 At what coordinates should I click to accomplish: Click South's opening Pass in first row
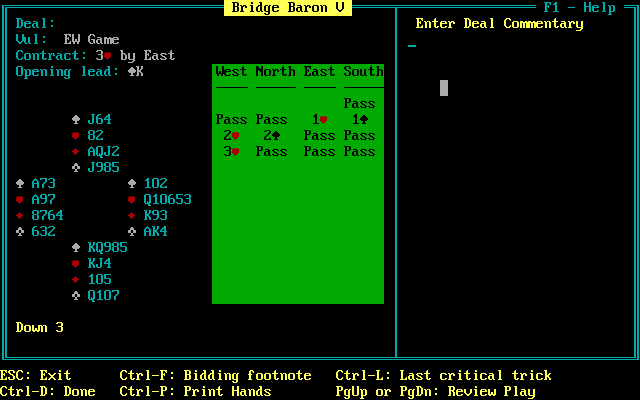point(359,104)
